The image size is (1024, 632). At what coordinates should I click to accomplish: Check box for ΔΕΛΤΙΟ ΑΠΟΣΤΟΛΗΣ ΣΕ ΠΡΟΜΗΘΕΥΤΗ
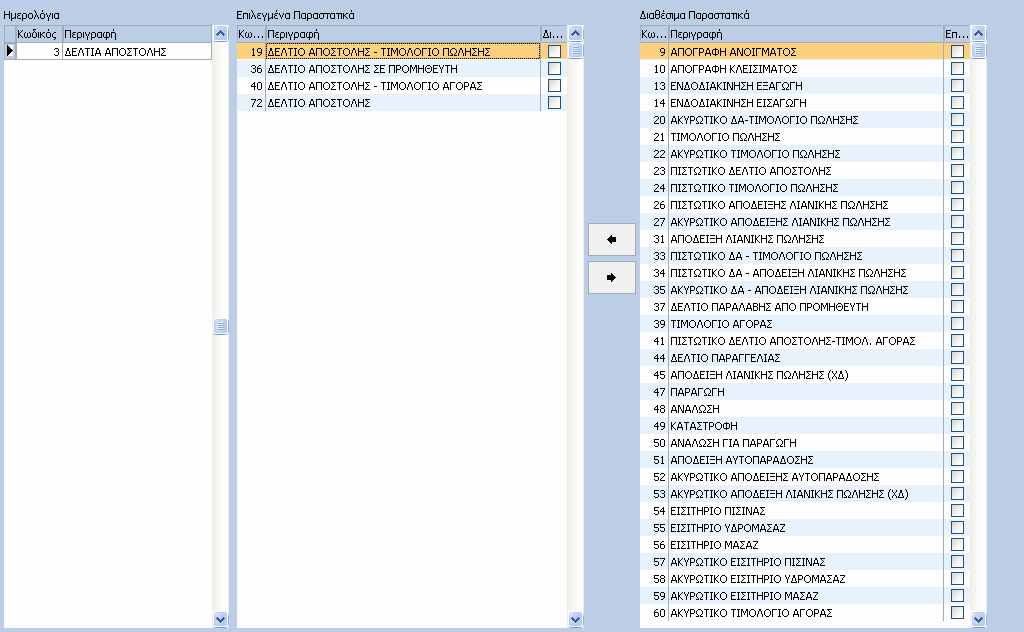pos(554,68)
